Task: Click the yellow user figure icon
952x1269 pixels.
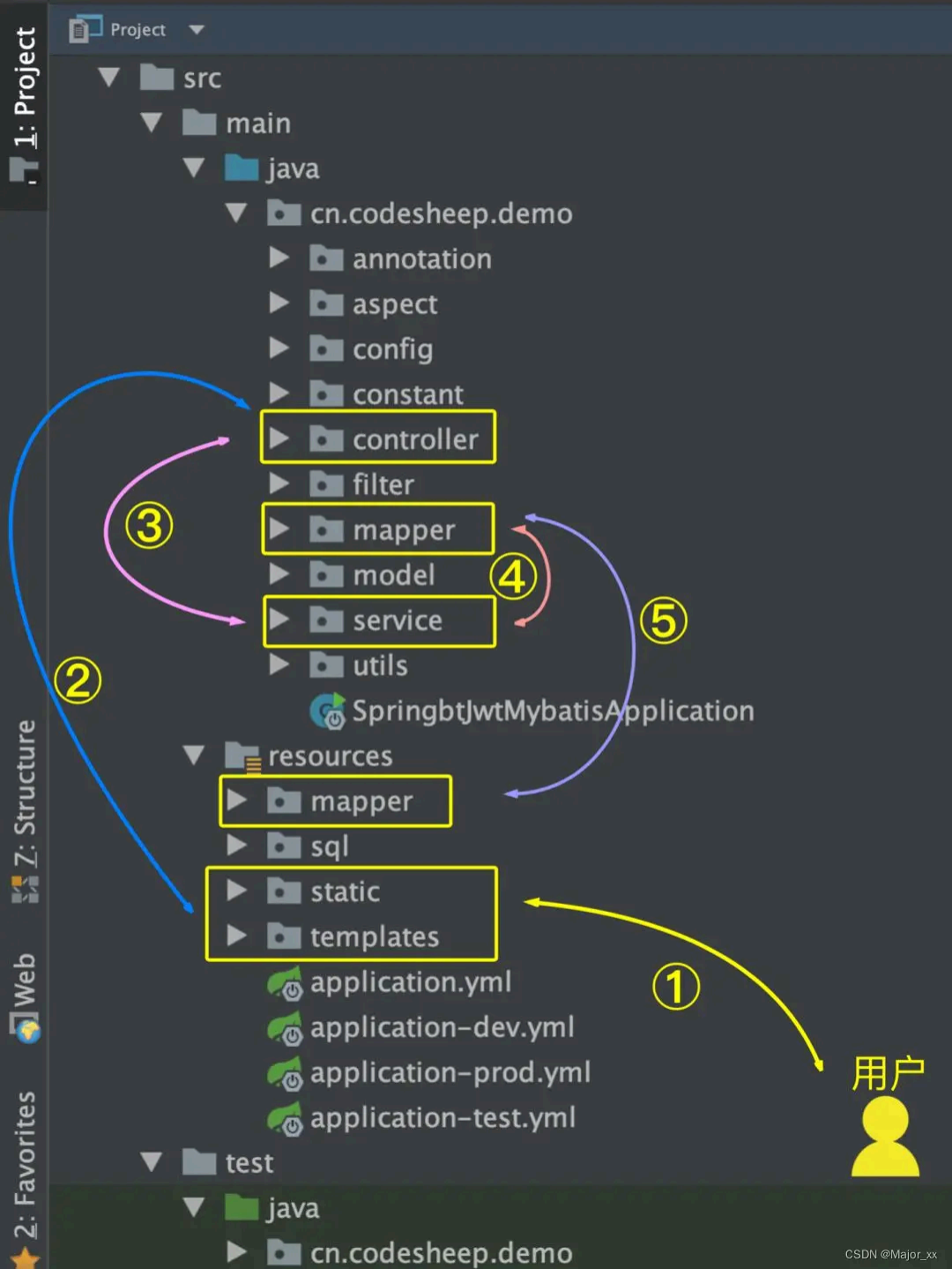Action: 885,1138
